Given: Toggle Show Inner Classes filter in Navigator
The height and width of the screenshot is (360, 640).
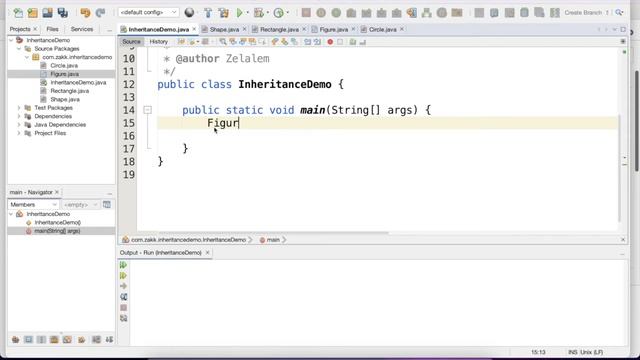Looking at the screenshot, I should 67,340.
